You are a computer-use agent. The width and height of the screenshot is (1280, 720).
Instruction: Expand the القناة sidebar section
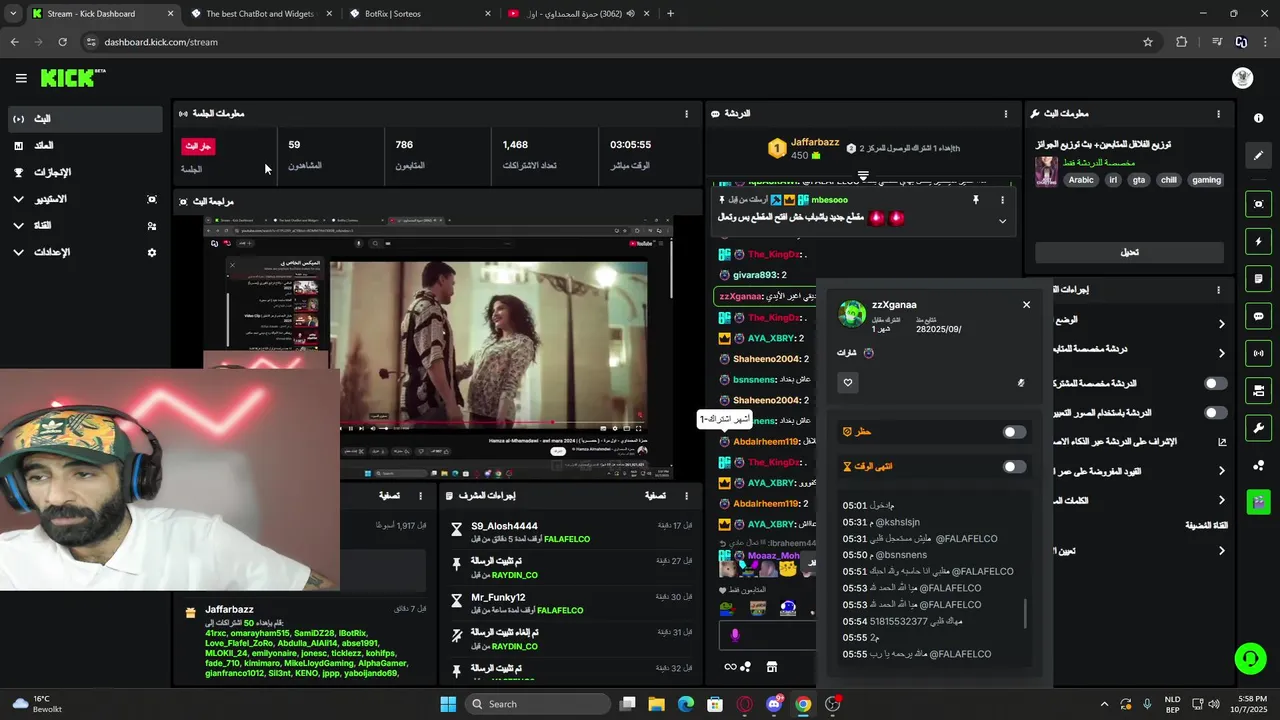point(85,226)
